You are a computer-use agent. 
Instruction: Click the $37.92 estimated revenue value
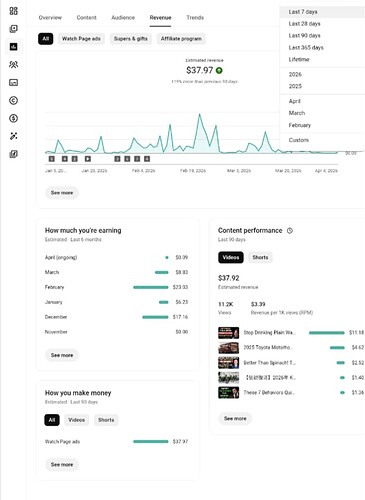pos(229,278)
